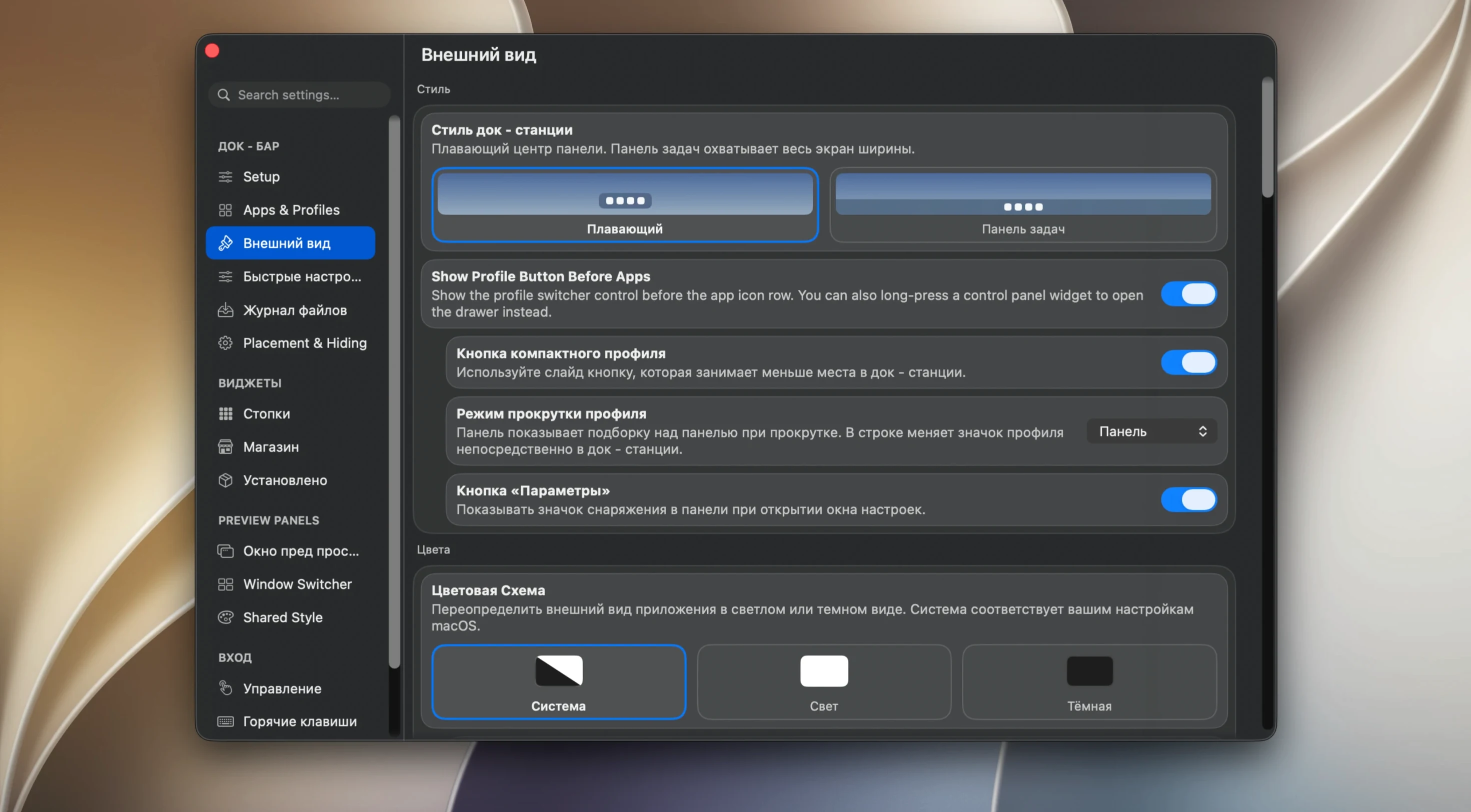Click the Магазин storefront icon
This screenshot has height=812, width=1471.
pos(226,447)
